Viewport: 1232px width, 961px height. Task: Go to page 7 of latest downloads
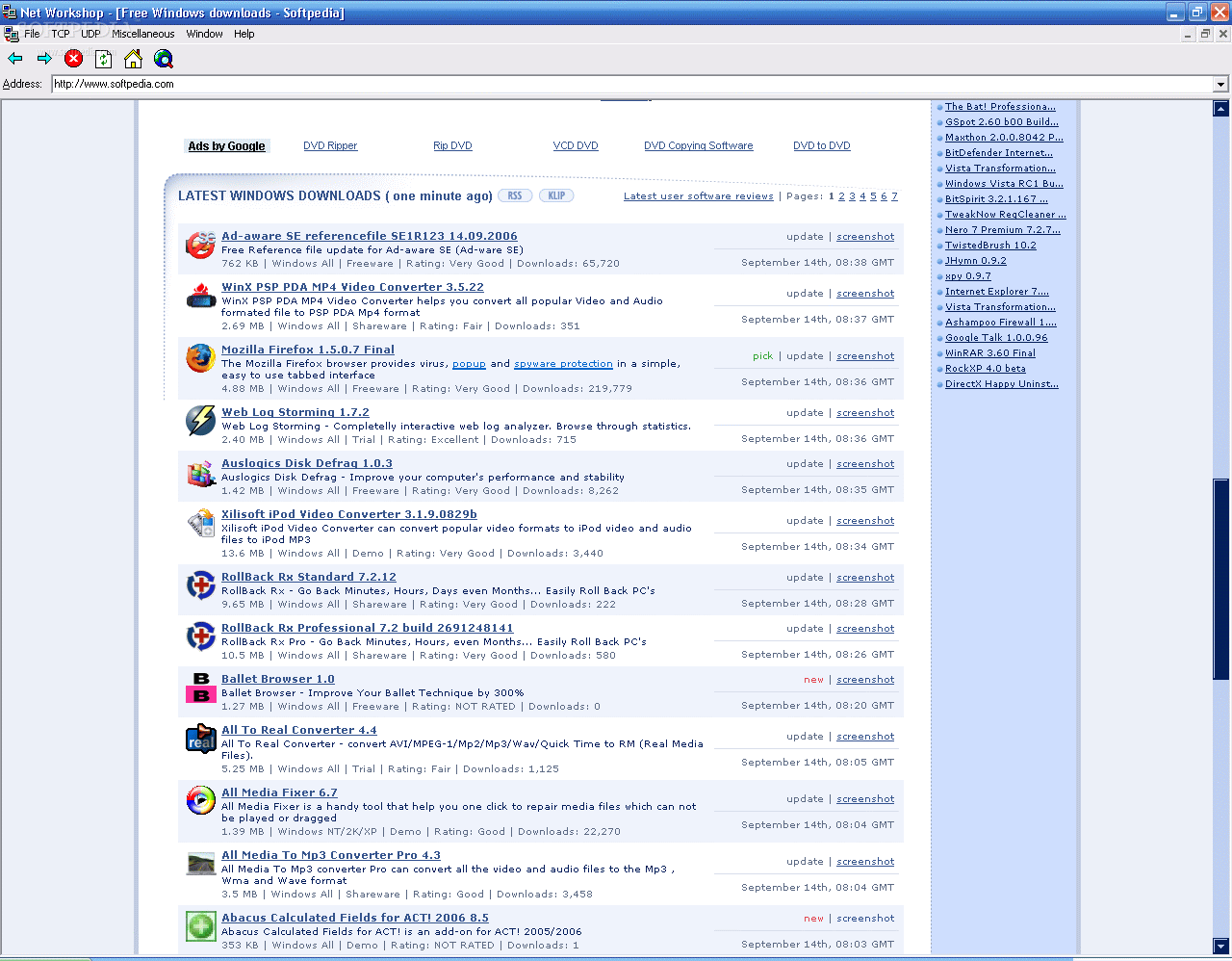[894, 196]
